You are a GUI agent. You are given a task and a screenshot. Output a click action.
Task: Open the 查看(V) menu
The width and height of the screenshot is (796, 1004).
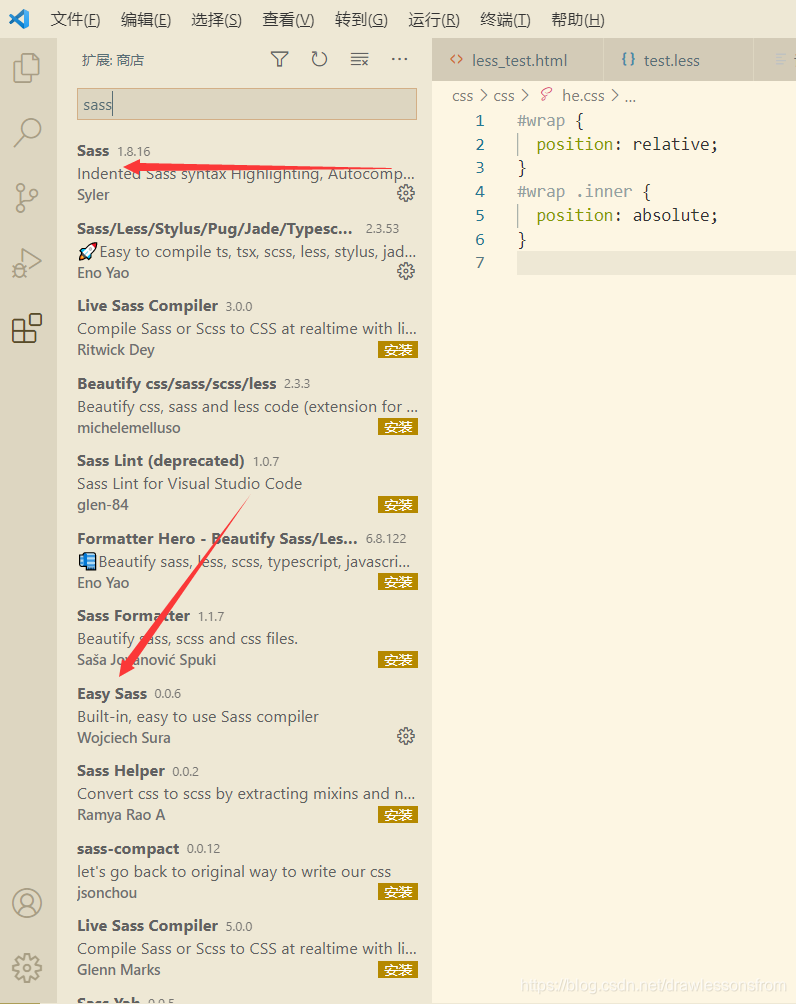tap(288, 20)
